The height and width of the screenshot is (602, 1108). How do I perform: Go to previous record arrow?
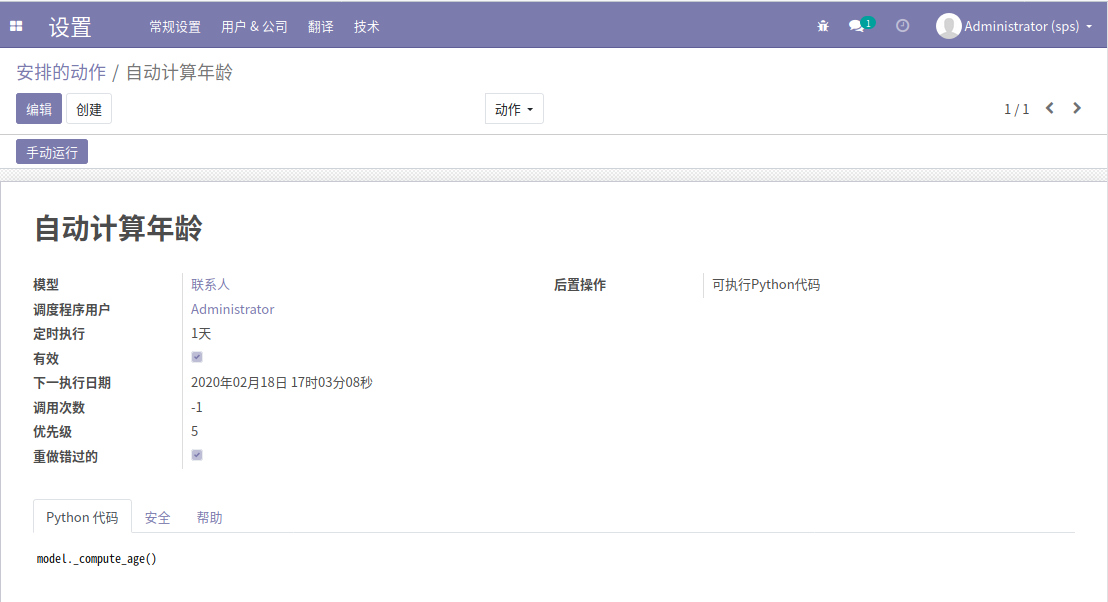[1048, 108]
